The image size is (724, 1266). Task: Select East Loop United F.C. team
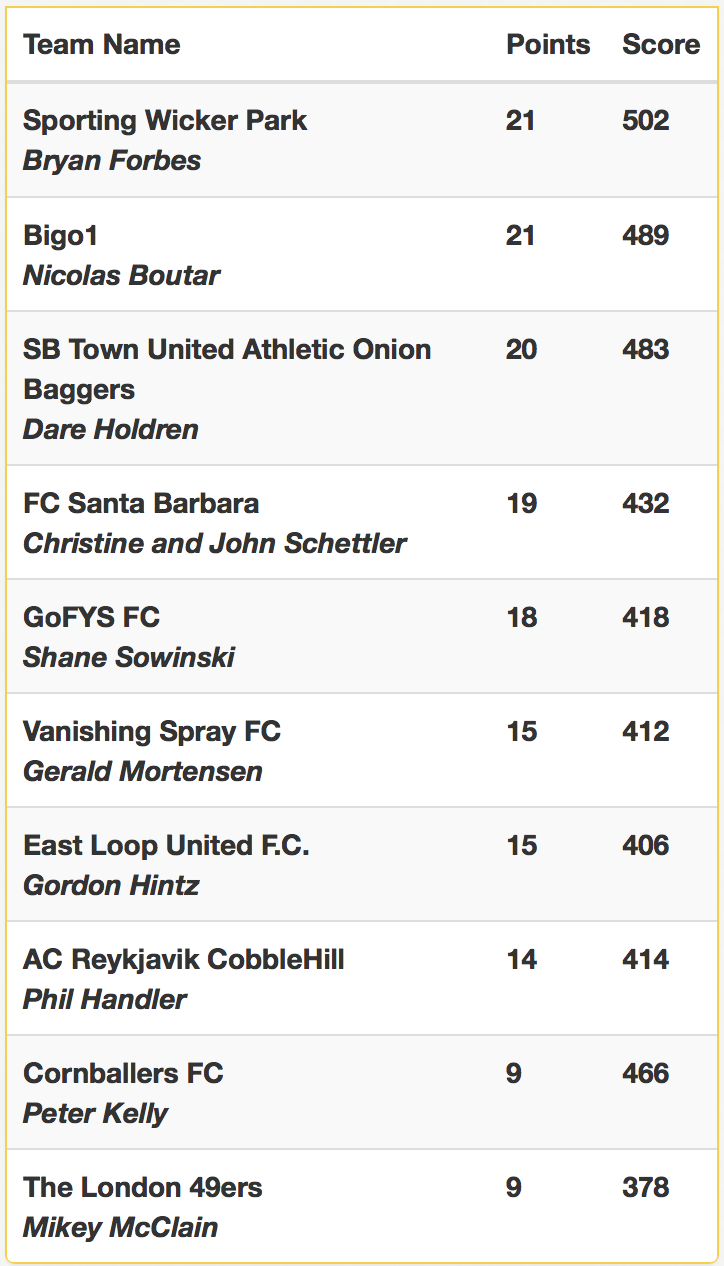(x=166, y=845)
